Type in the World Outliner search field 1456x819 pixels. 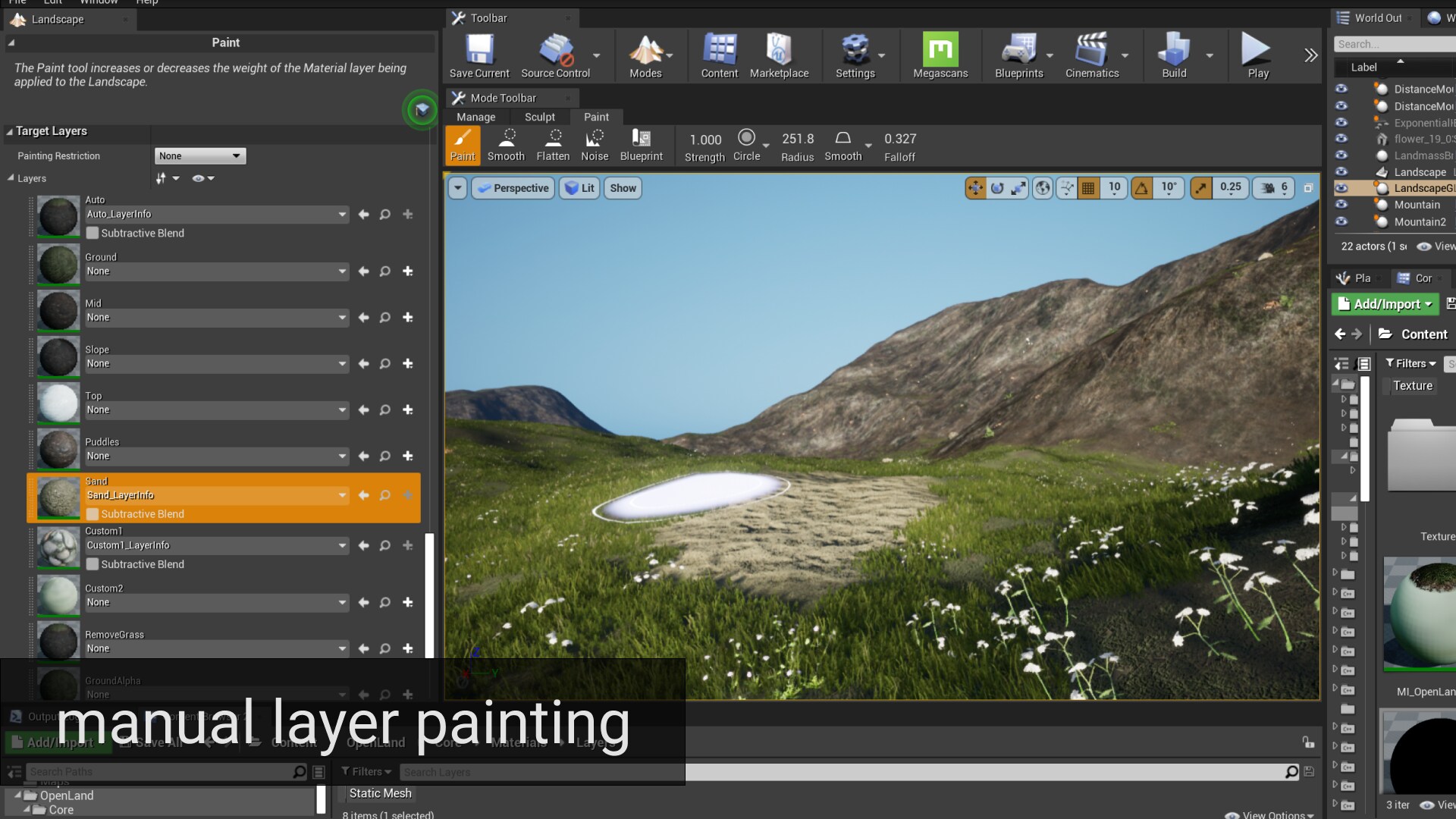(1392, 44)
